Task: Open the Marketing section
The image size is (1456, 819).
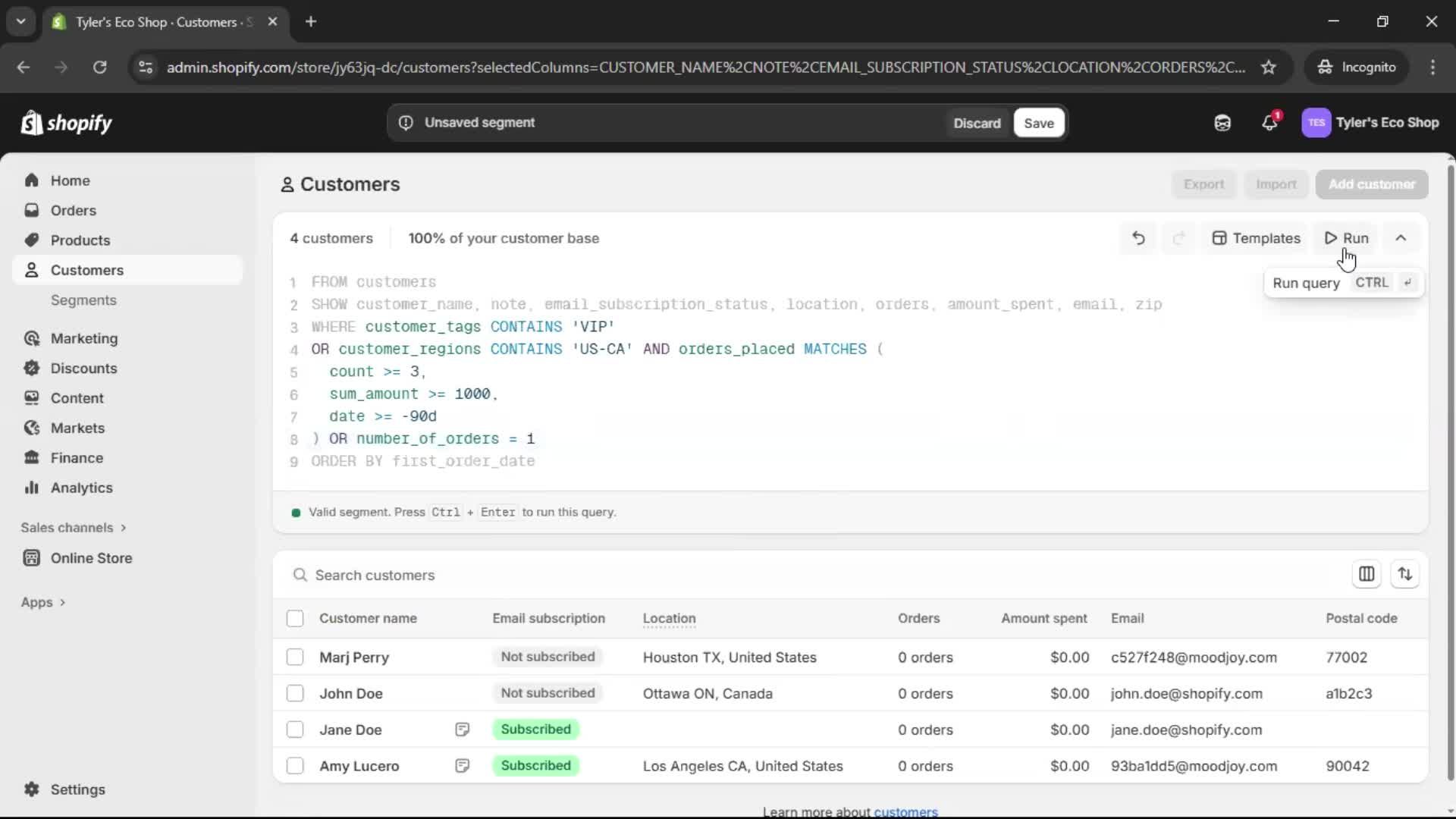Action: pyautogui.click(x=83, y=339)
